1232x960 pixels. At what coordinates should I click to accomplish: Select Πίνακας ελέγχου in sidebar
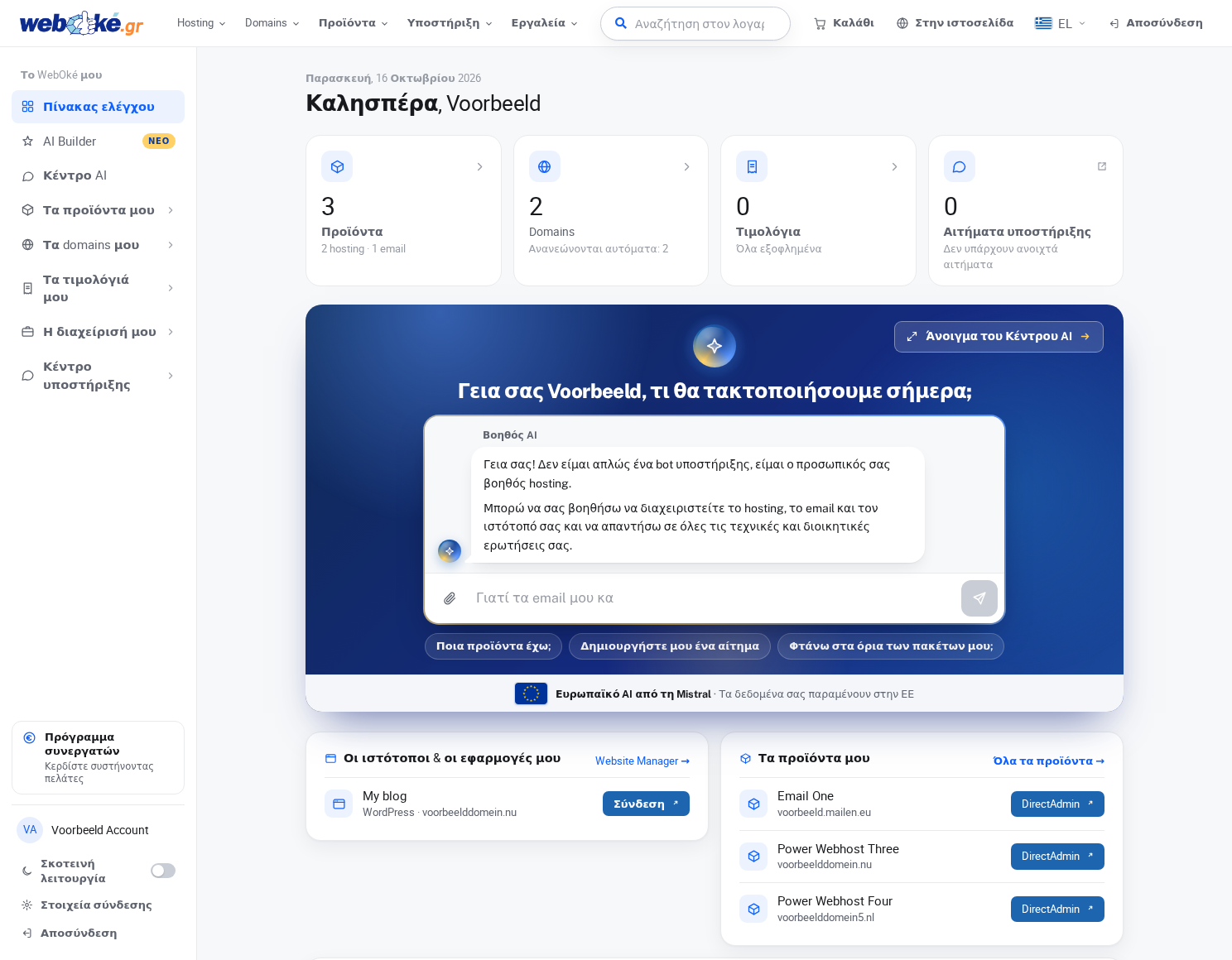point(98,107)
